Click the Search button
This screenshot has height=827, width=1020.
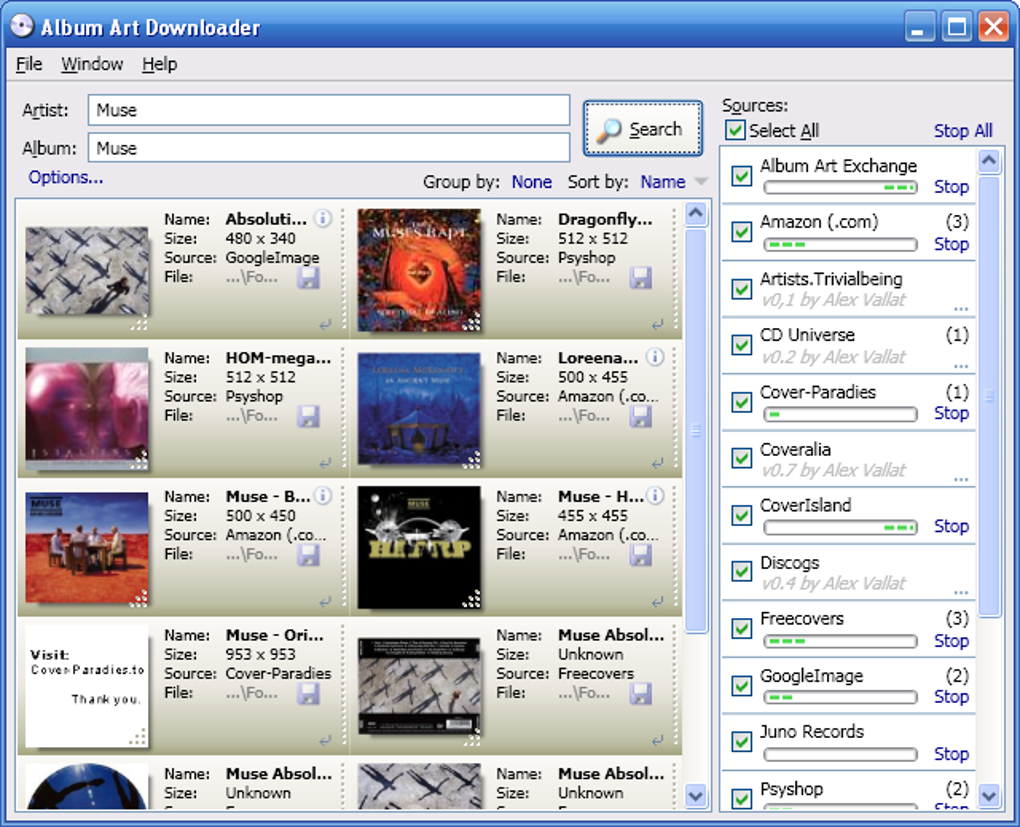643,129
